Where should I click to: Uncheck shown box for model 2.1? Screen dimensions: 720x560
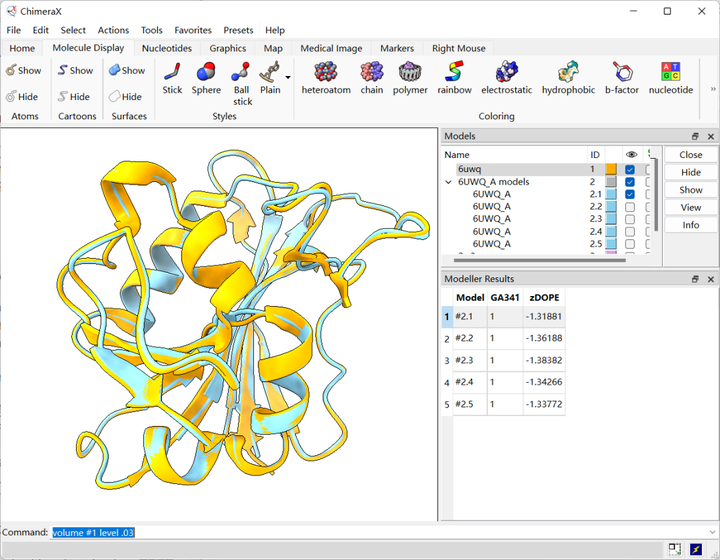click(x=630, y=195)
